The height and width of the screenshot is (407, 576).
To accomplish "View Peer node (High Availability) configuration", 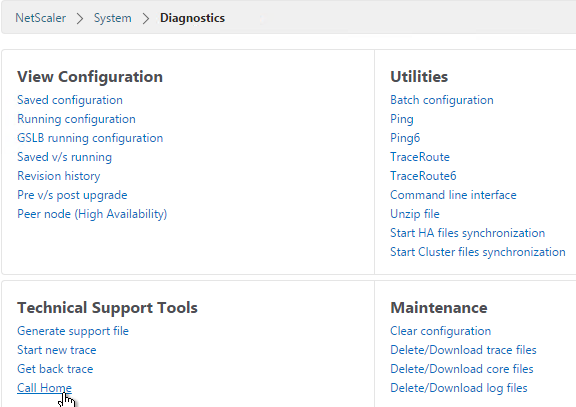I will [x=92, y=214].
